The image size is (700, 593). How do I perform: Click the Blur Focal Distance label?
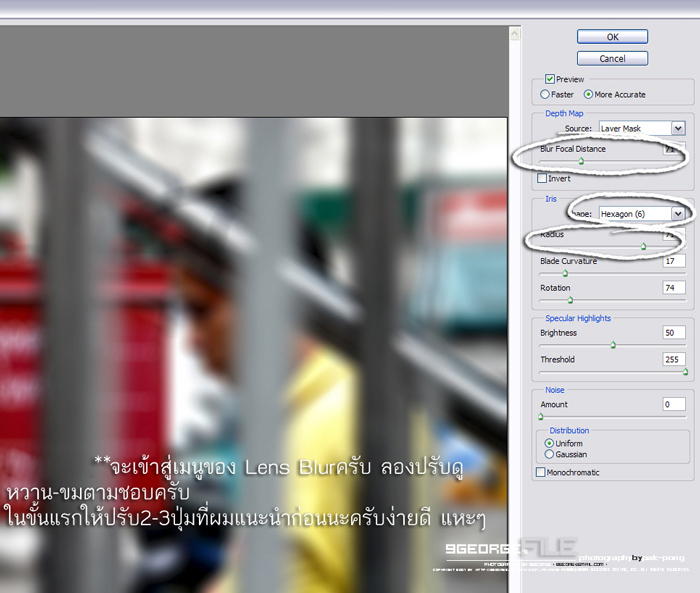tap(573, 149)
